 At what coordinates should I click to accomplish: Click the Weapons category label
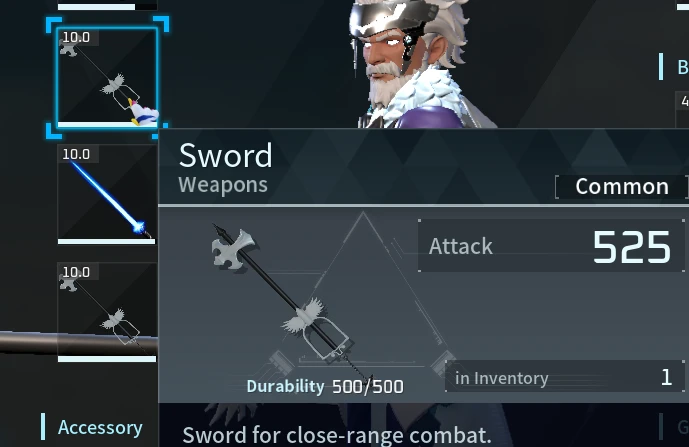click(223, 185)
